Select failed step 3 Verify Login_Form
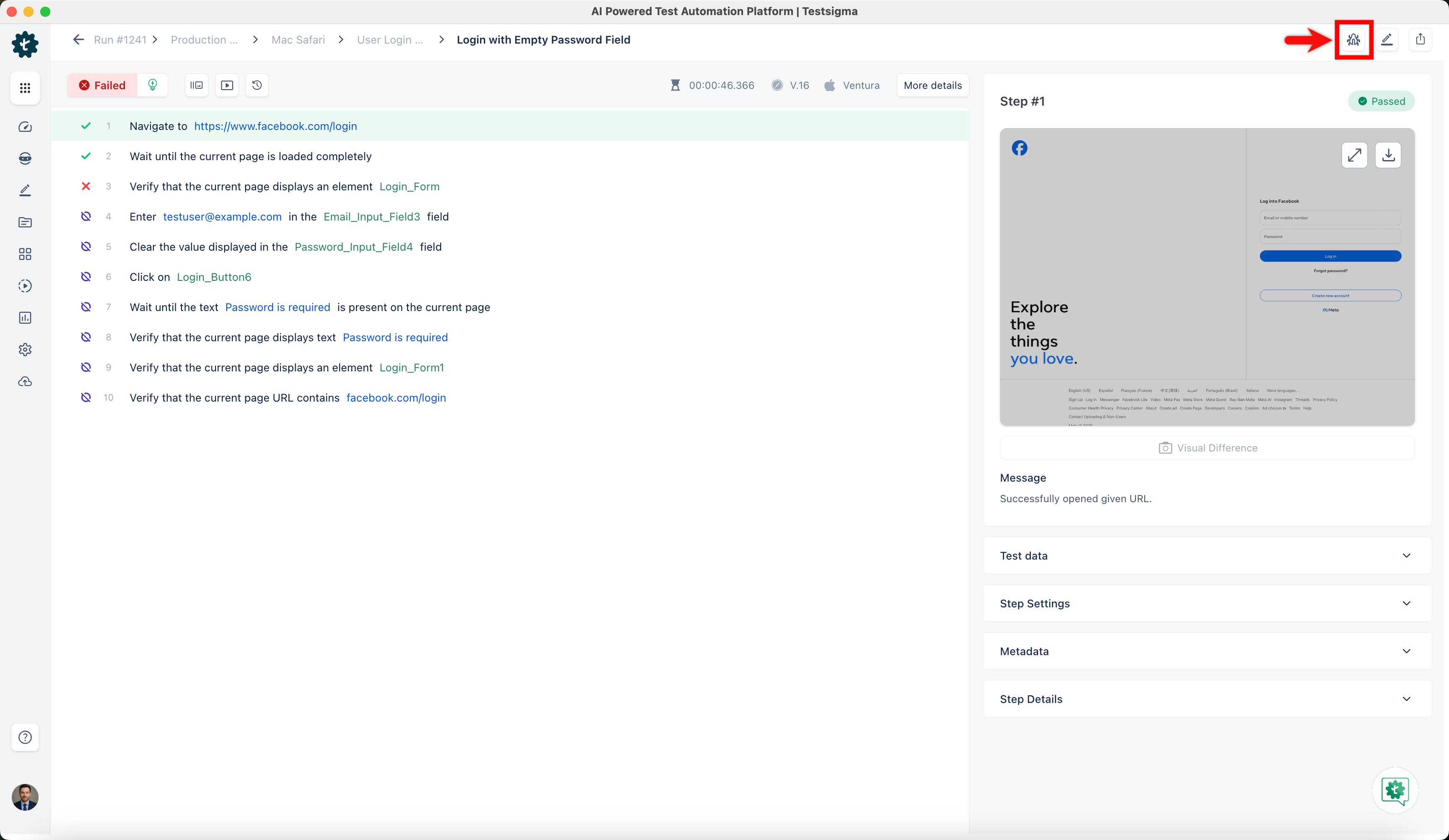 point(509,186)
